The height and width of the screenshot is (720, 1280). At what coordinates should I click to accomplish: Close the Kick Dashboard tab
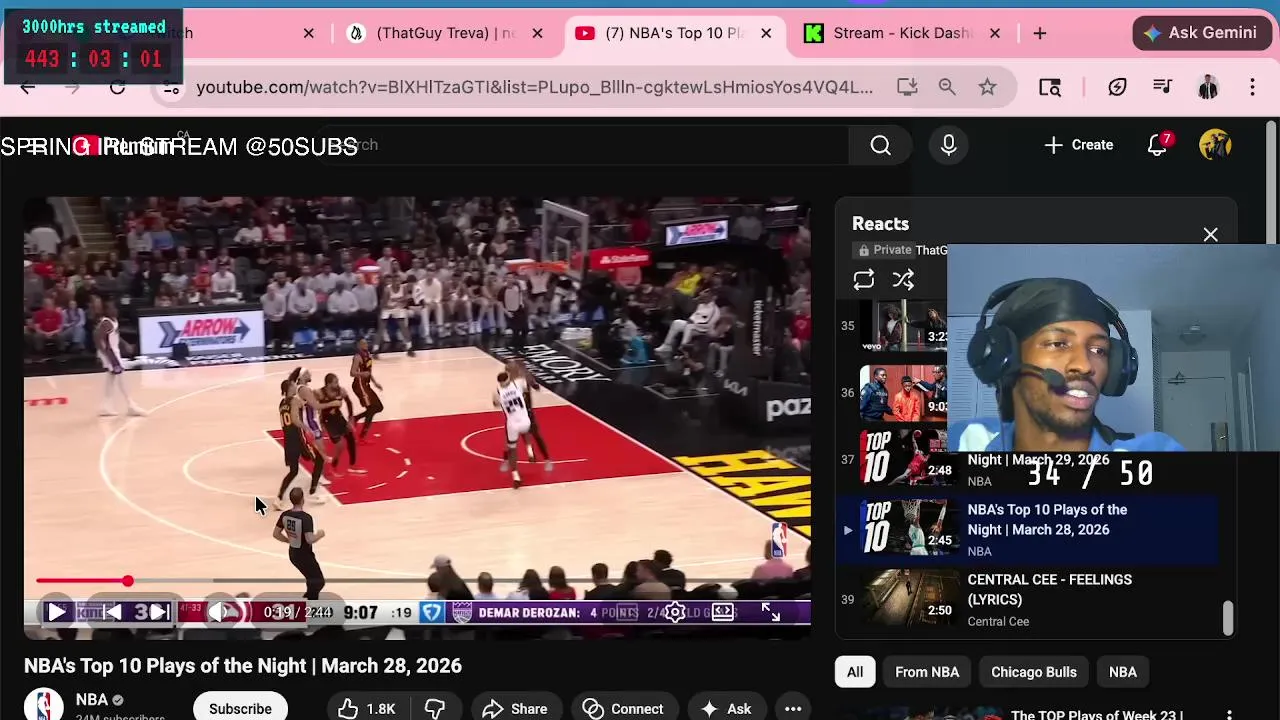[x=995, y=33]
